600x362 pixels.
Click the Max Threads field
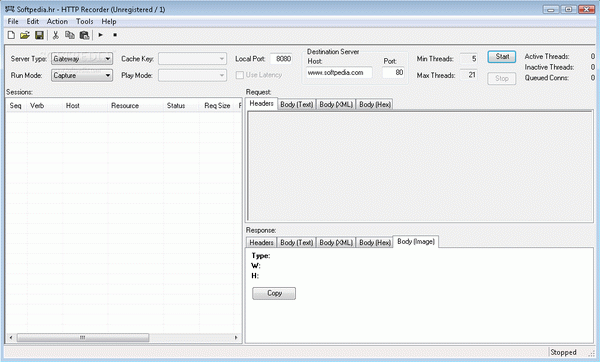(x=468, y=75)
